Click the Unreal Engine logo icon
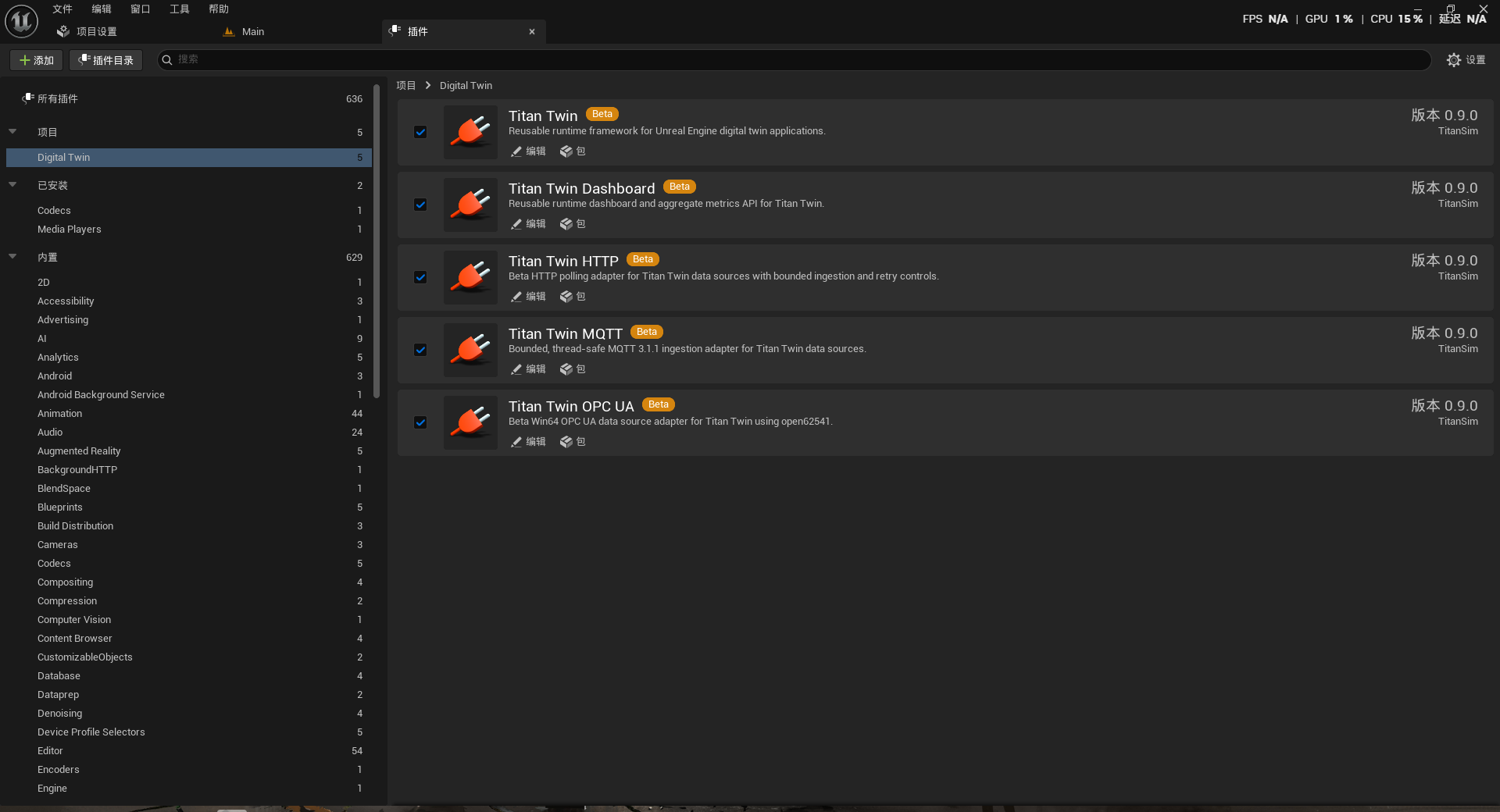1500x812 pixels. pyautogui.click(x=21, y=21)
